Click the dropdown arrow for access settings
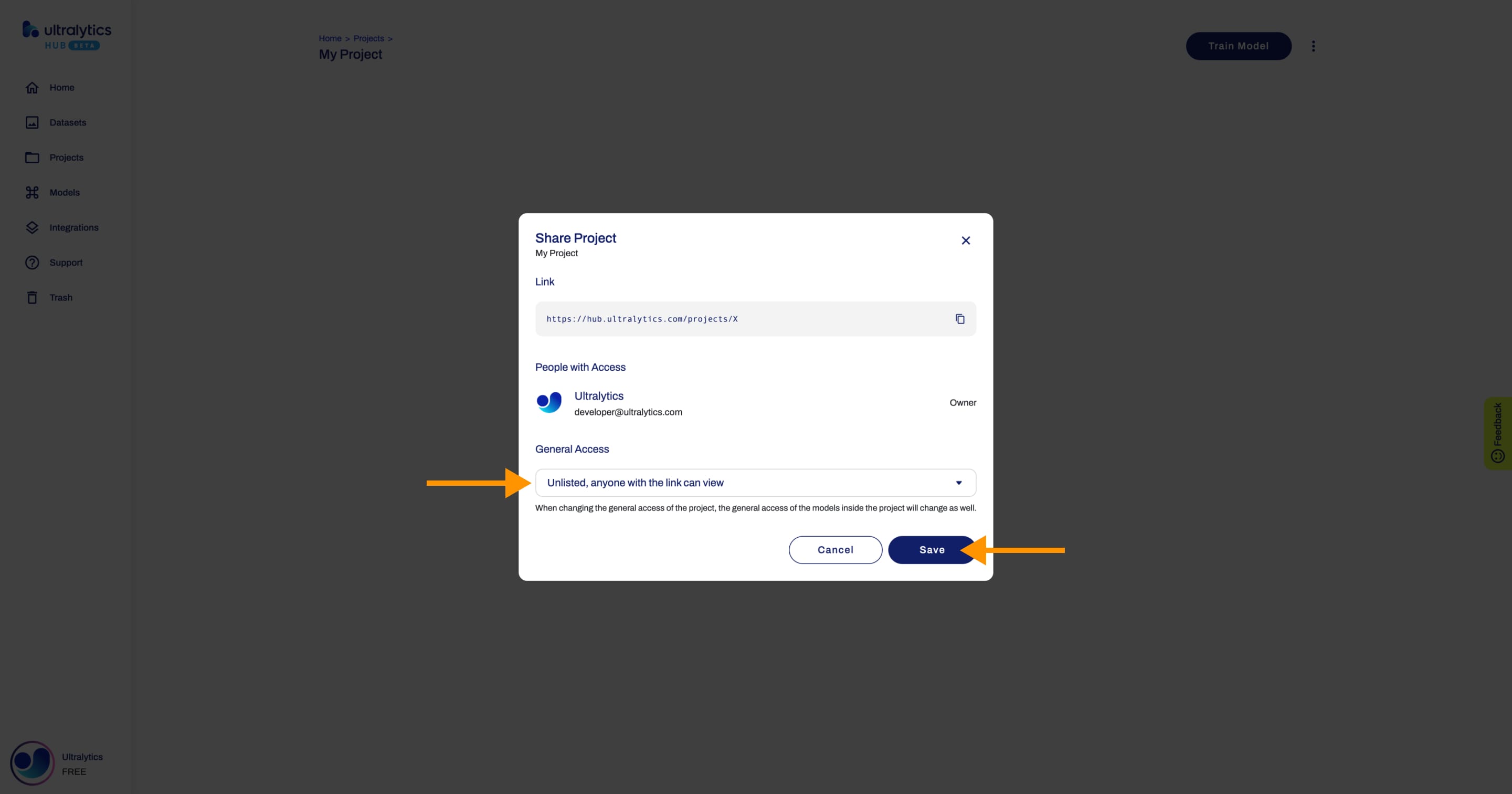 pyautogui.click(x=958, y=483)
